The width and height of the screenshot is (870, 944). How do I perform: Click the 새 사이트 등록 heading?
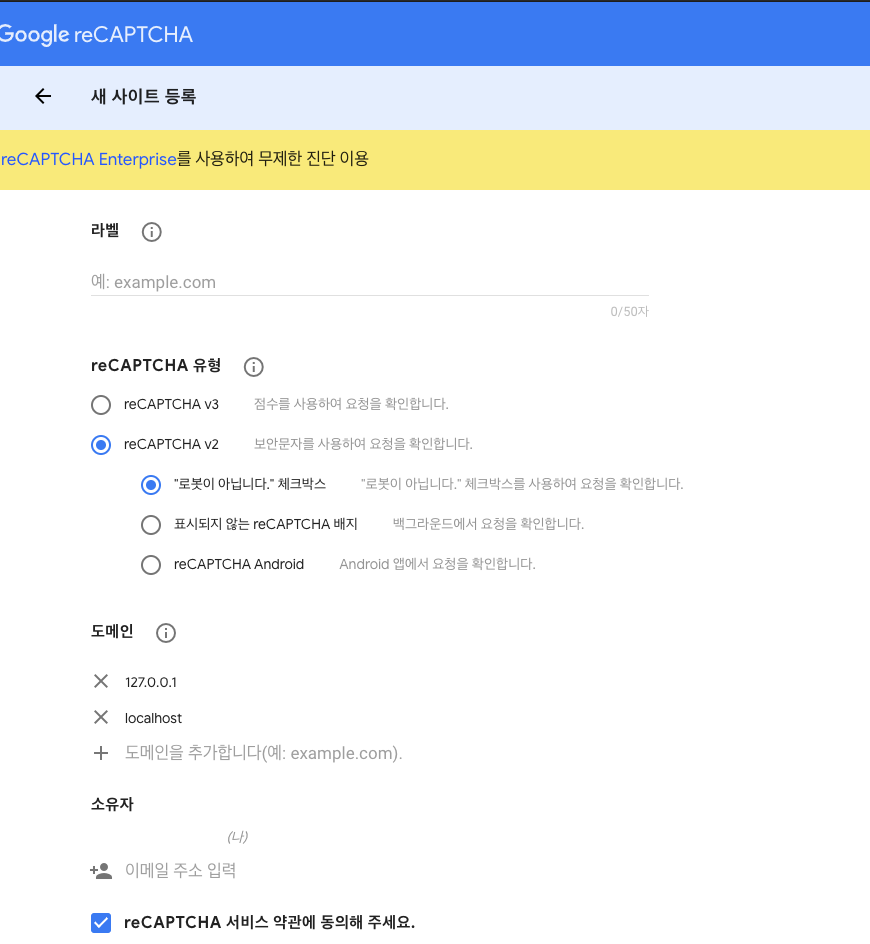point(143,96)
